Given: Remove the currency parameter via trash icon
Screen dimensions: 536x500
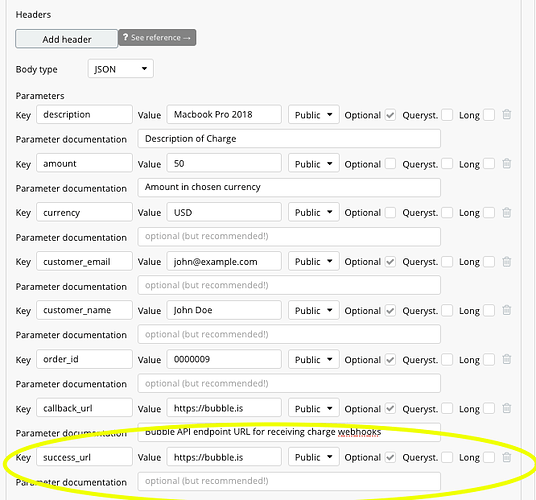Looking at the screenshot, I should coord(507,213).
